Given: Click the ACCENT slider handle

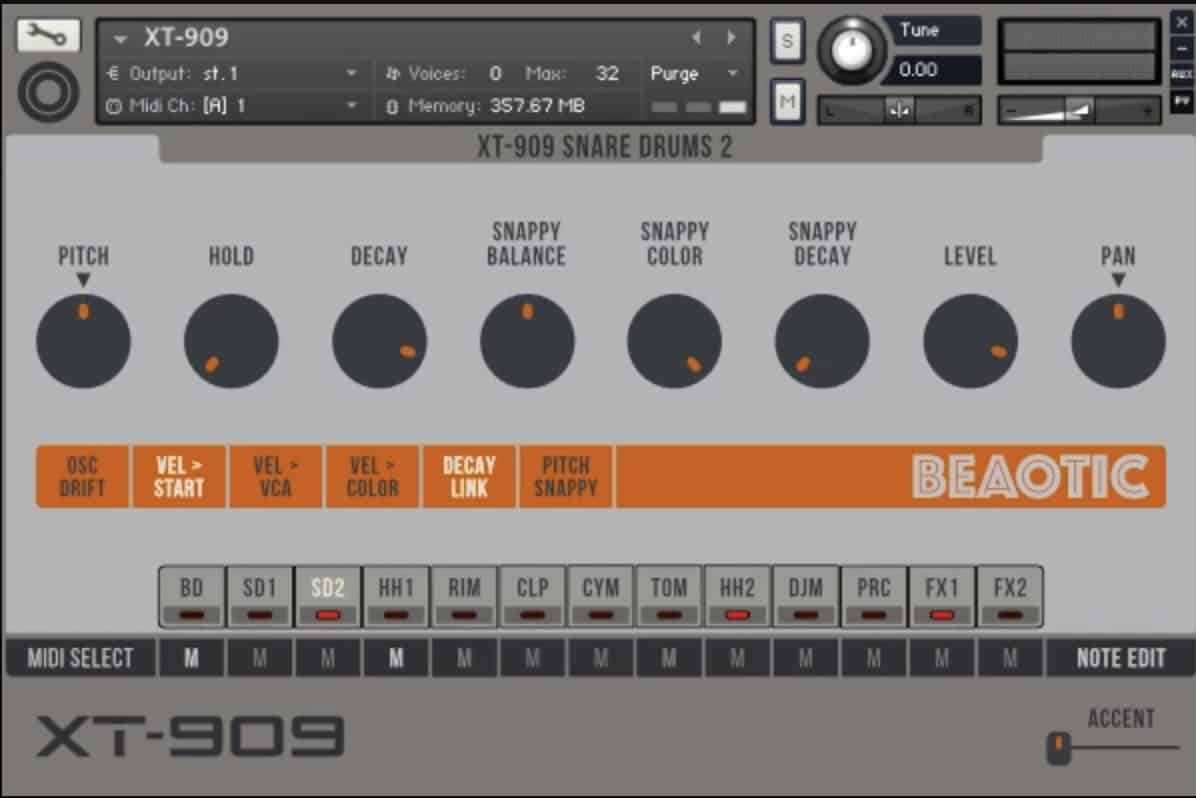Looking at the screenshot, I should [1059, 748].
